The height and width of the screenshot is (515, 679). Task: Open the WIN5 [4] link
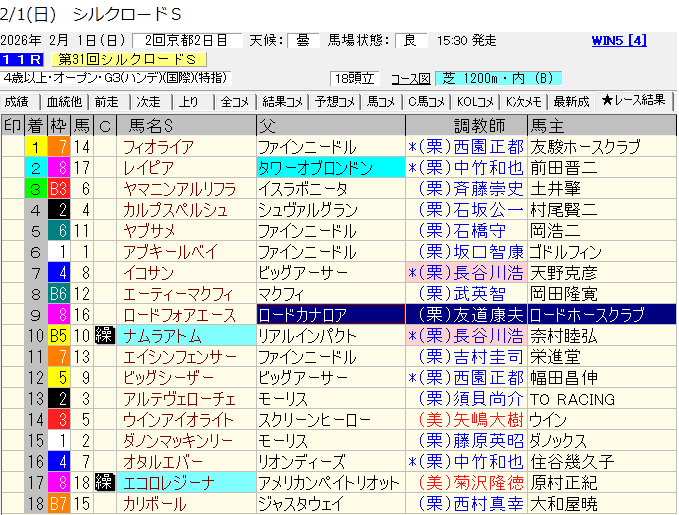tap(619, 41)
